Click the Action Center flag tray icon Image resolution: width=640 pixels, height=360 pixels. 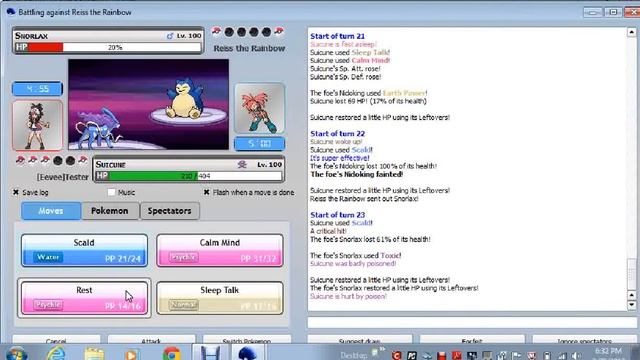point(517,356)
